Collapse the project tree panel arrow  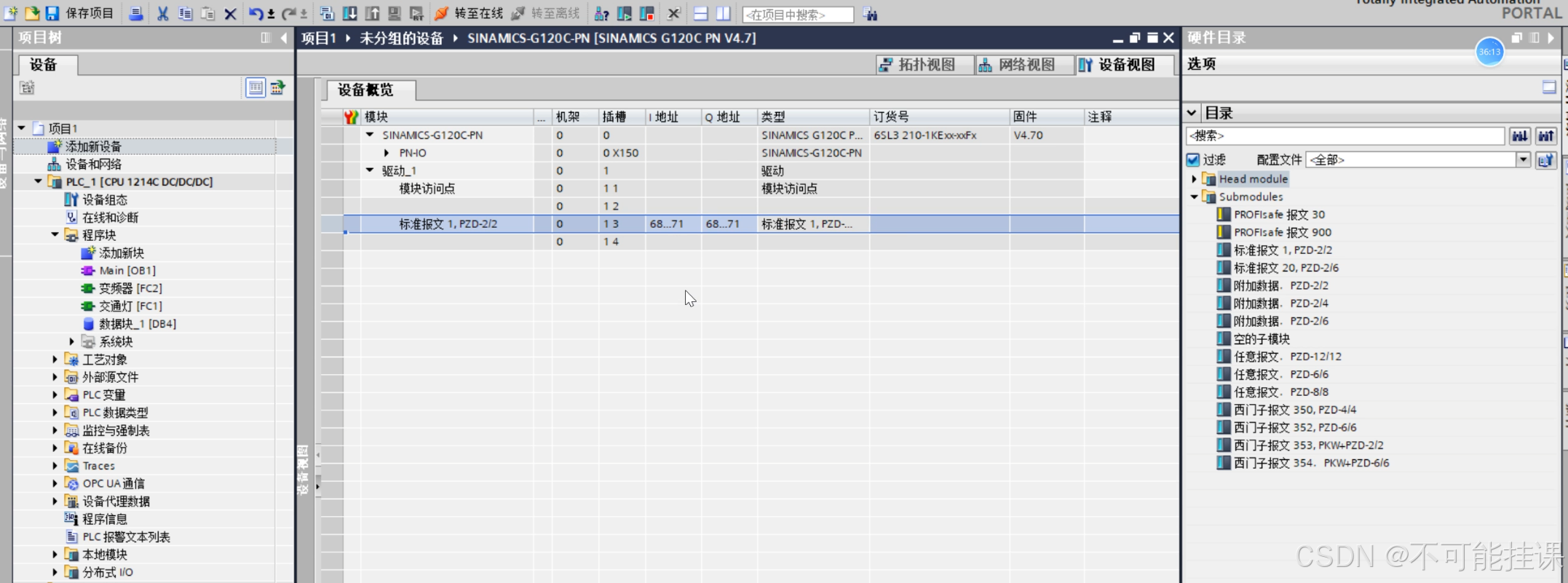click(x=284, y=38)
